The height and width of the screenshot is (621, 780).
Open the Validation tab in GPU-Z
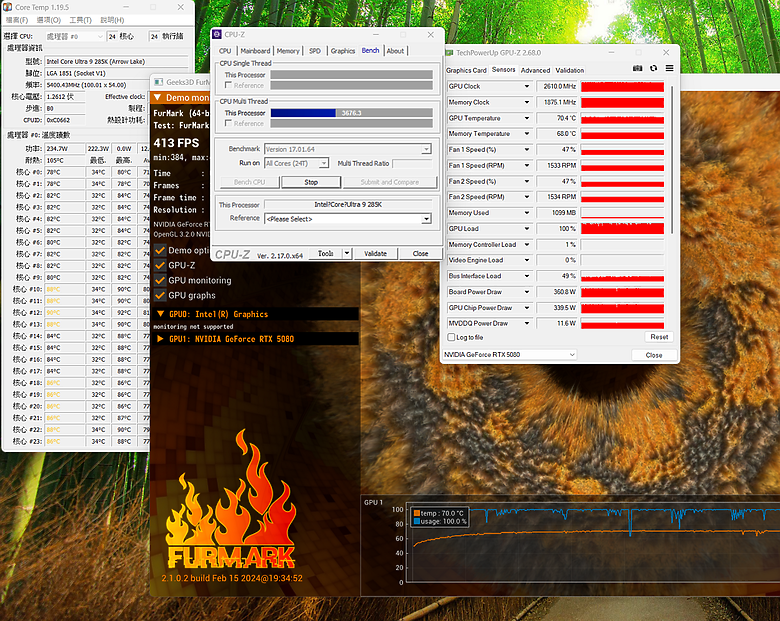[570, 70]
